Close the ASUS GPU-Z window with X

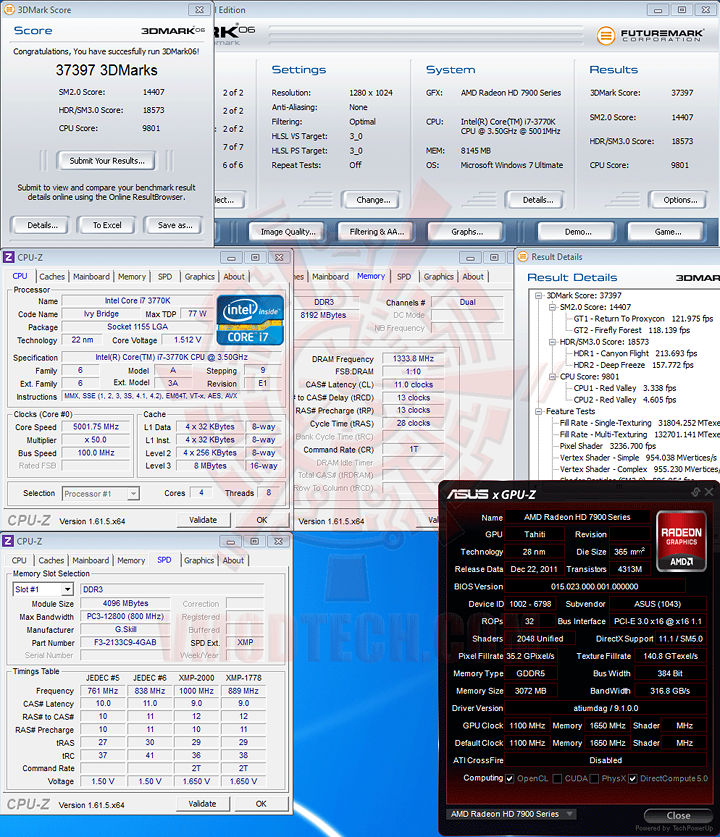coord(709,492)
